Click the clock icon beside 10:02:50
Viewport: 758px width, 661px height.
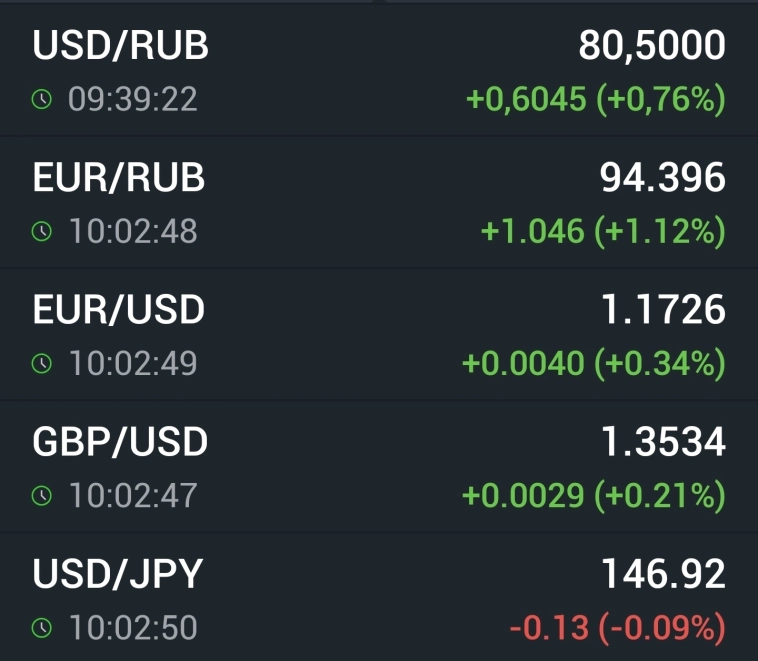[x=41, y=628]
